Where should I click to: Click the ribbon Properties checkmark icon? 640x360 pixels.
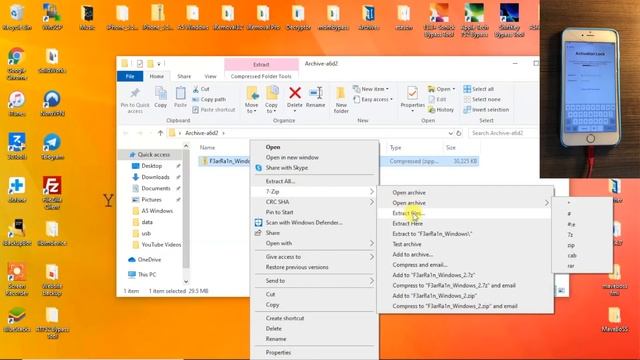tap(412, 93)
